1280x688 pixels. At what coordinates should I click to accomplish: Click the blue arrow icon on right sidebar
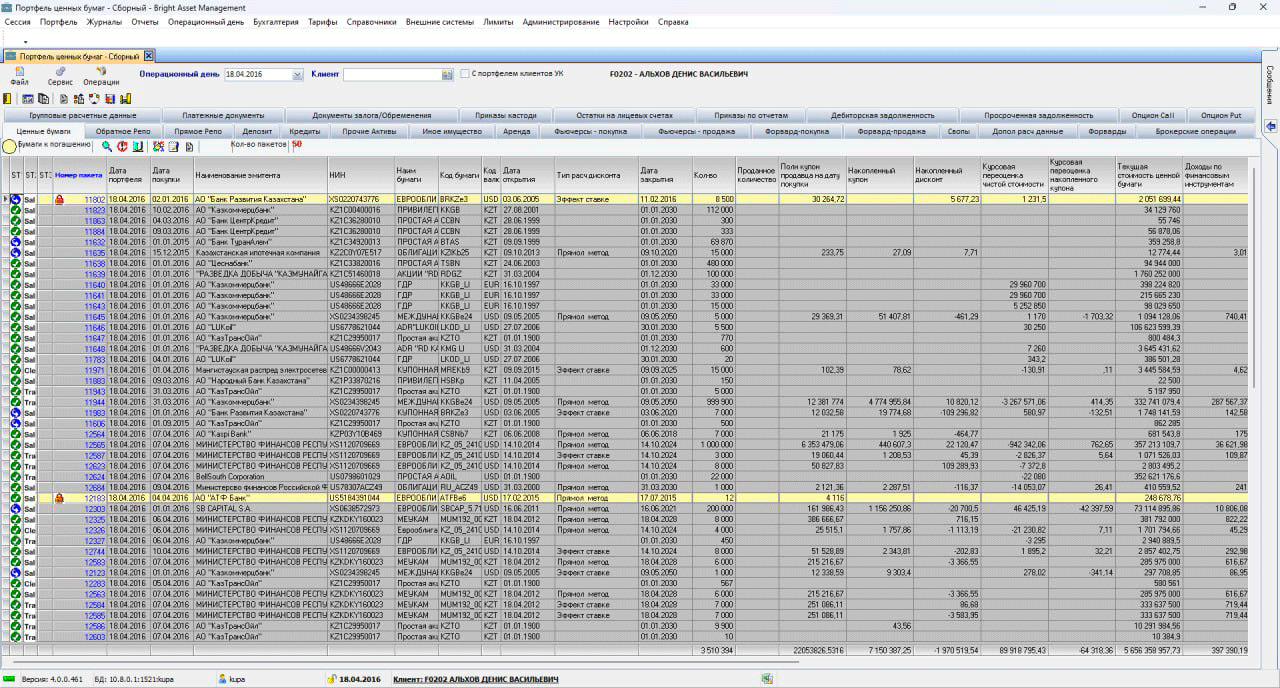(1270, 125)
